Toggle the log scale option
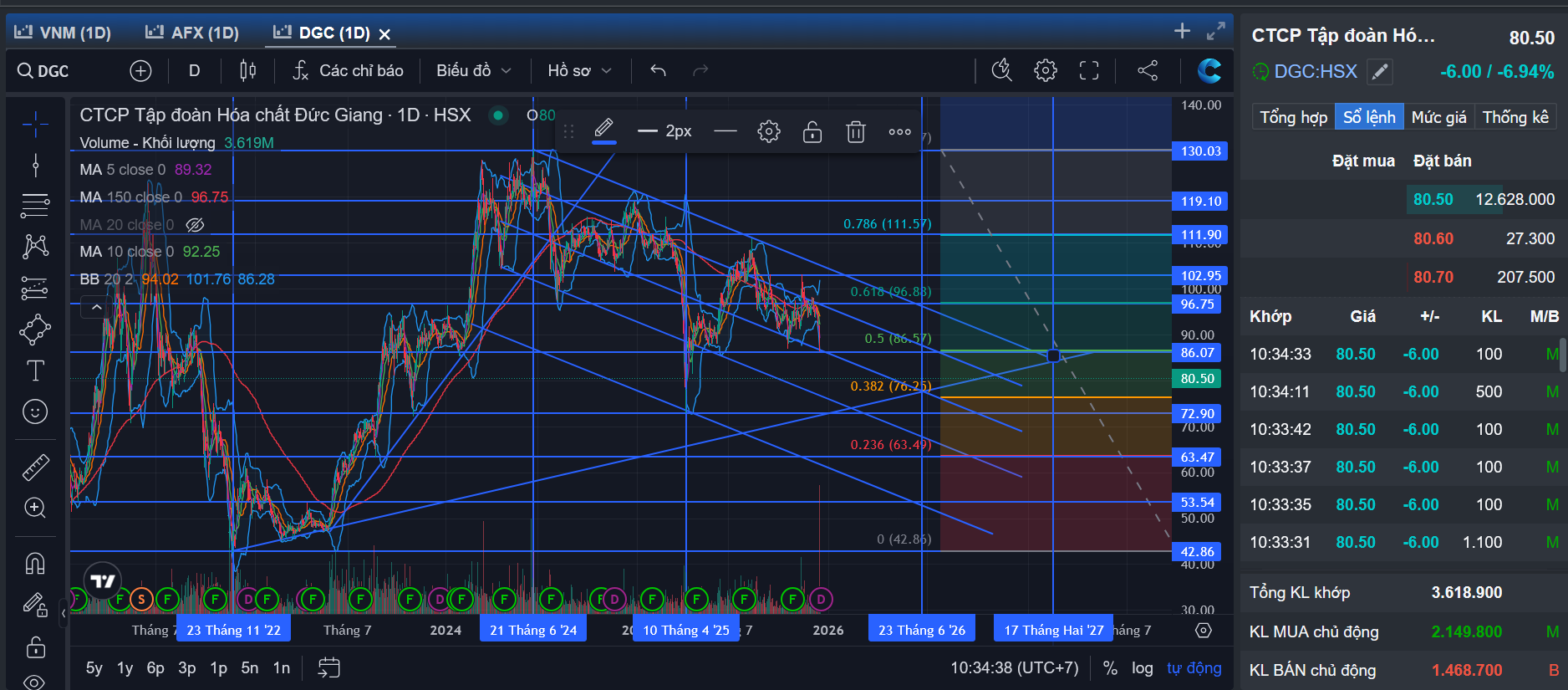This screenshot has height=690, width=1568. (x=1143, y=667)
